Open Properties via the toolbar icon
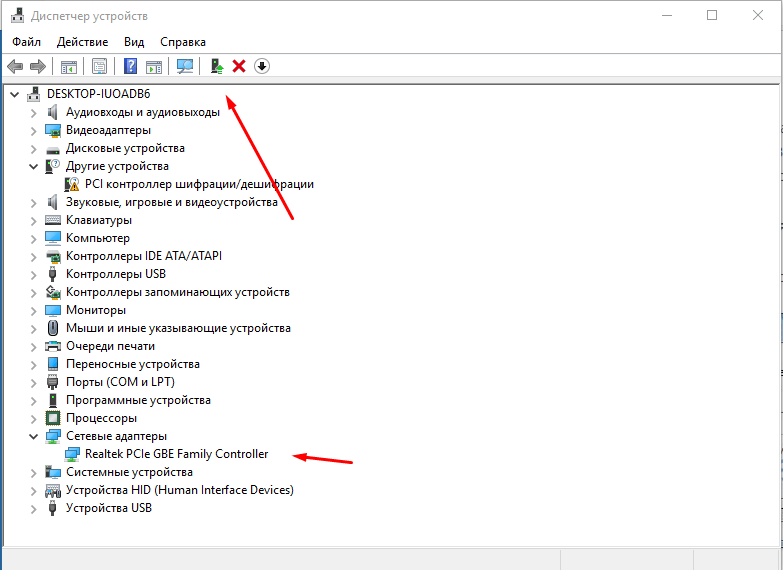The width and height of the screenshot is (783, 570). point(99,66)
